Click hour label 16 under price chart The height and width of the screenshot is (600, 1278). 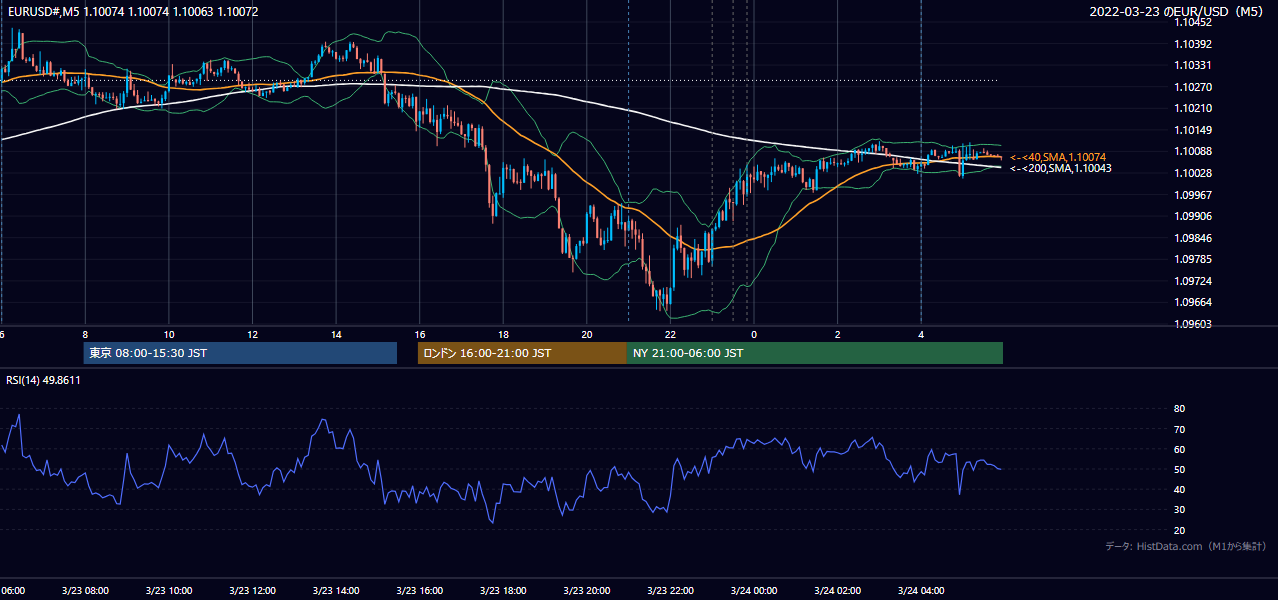(x=420, y=335)
